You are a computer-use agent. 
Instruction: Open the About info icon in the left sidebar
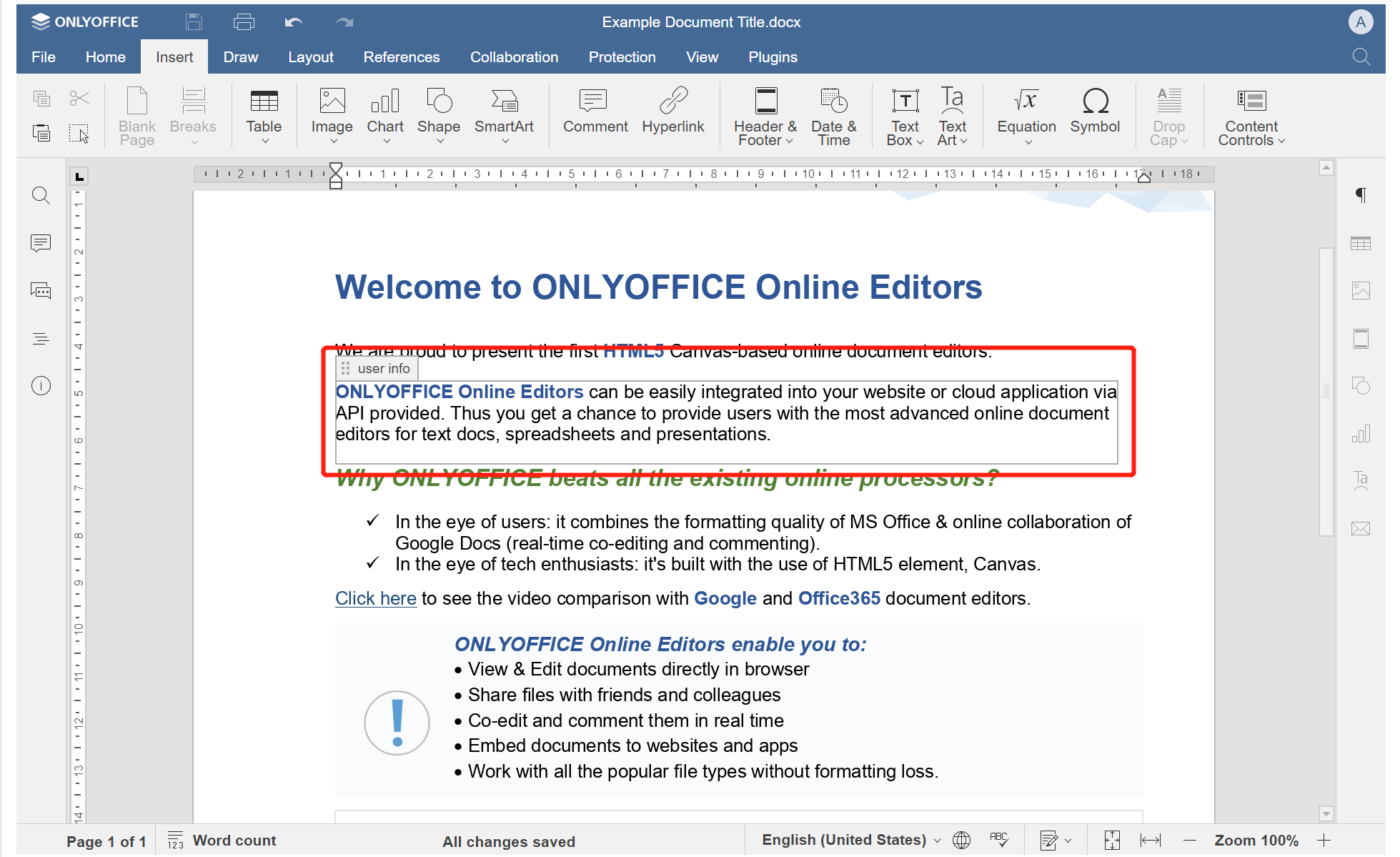click(41, 386)
